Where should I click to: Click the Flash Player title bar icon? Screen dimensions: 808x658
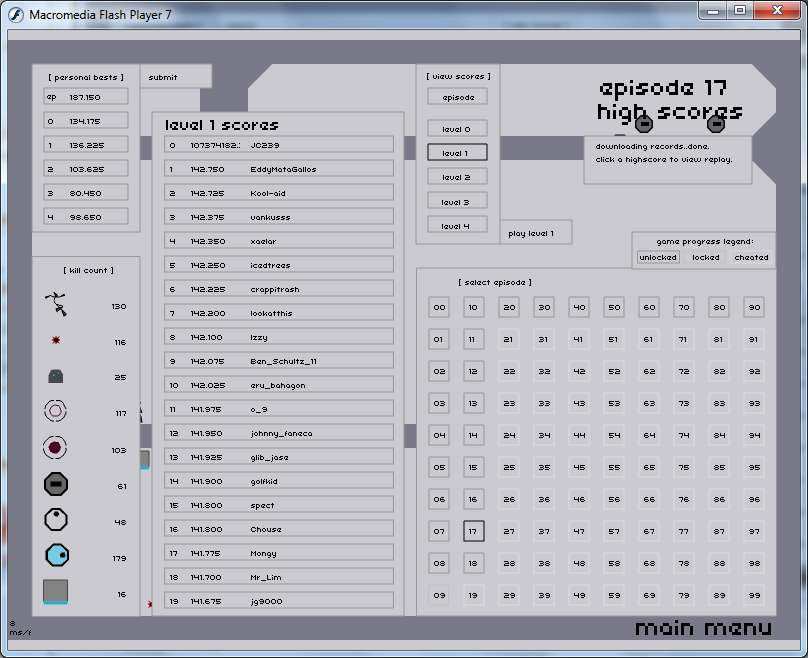coord(16,12)
